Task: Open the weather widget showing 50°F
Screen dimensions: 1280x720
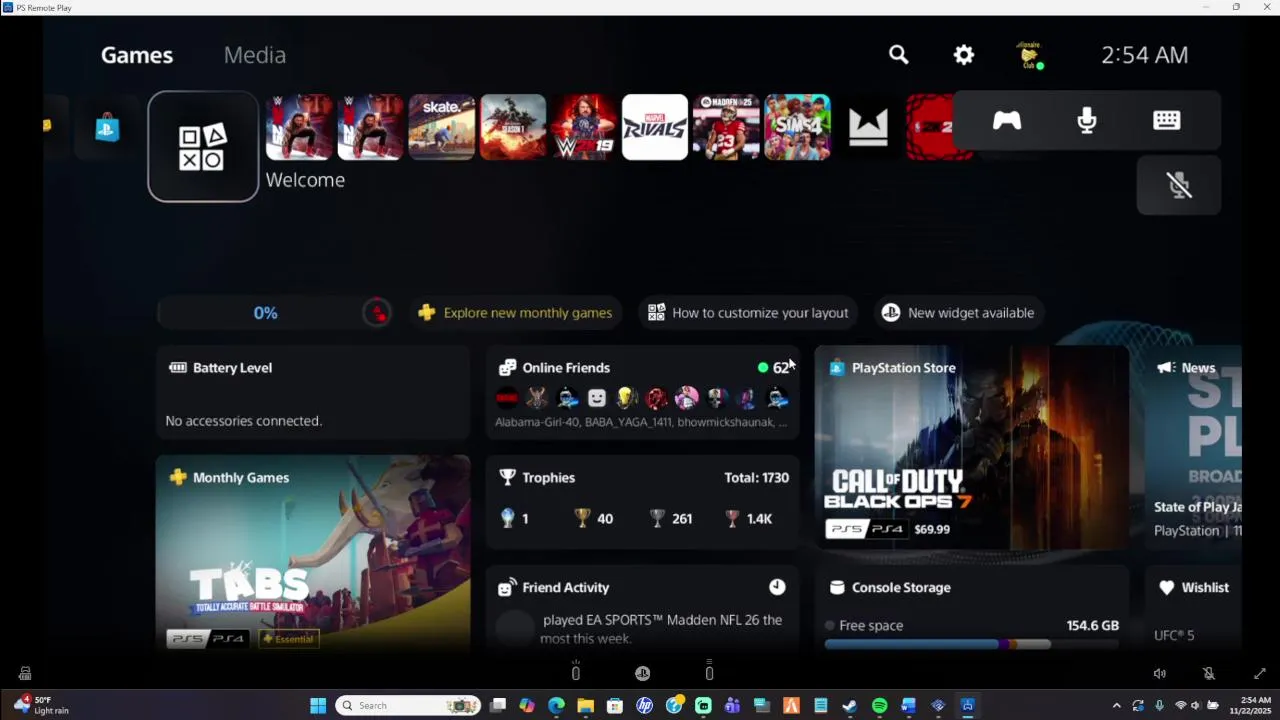Action: [42, 705]
